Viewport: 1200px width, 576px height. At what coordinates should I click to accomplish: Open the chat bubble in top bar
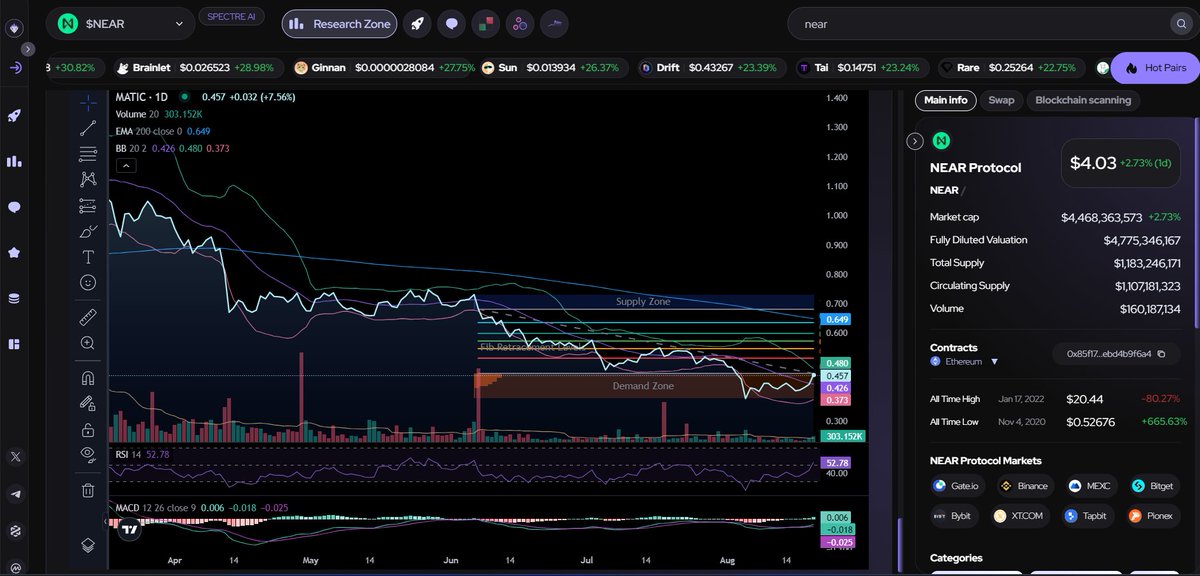click(x=452, y=24)
